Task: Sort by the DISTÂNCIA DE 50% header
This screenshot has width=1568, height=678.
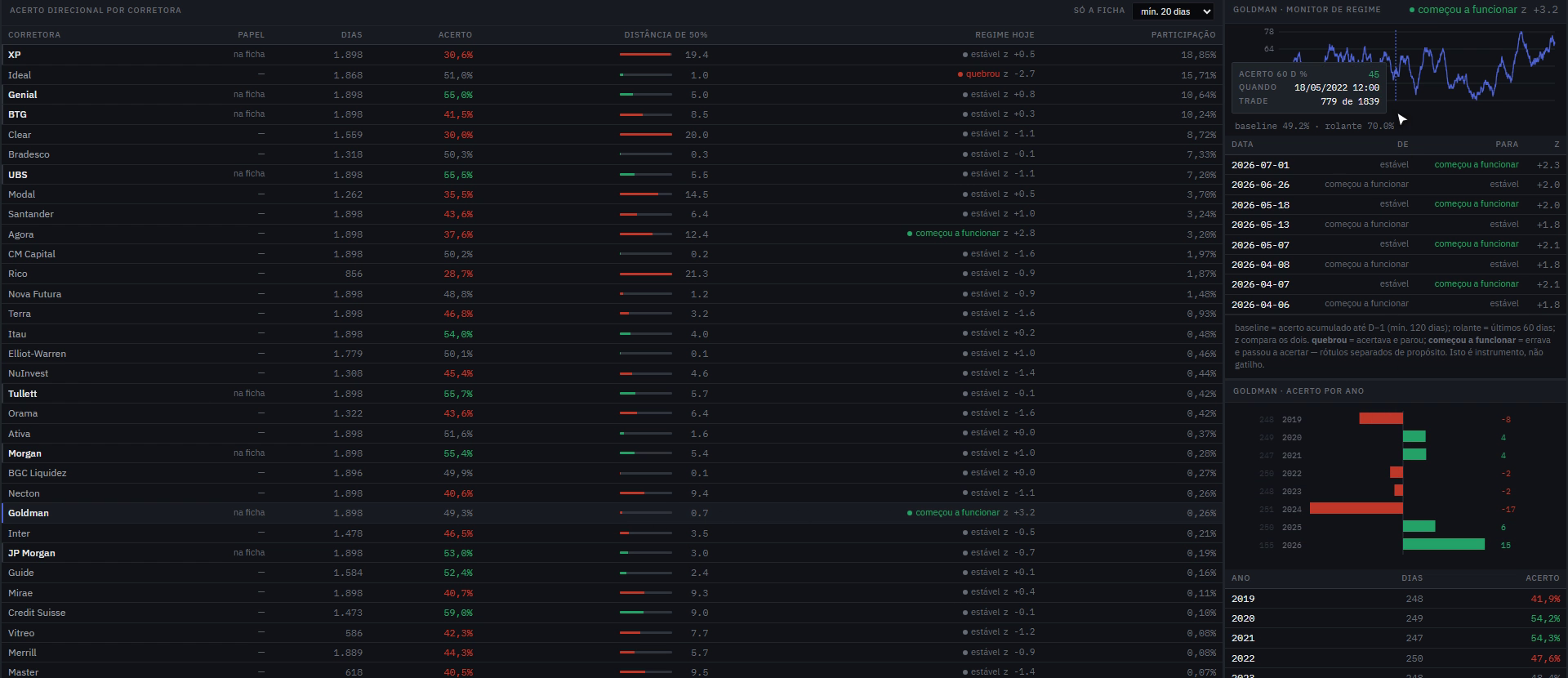Action: coord(666,35)
